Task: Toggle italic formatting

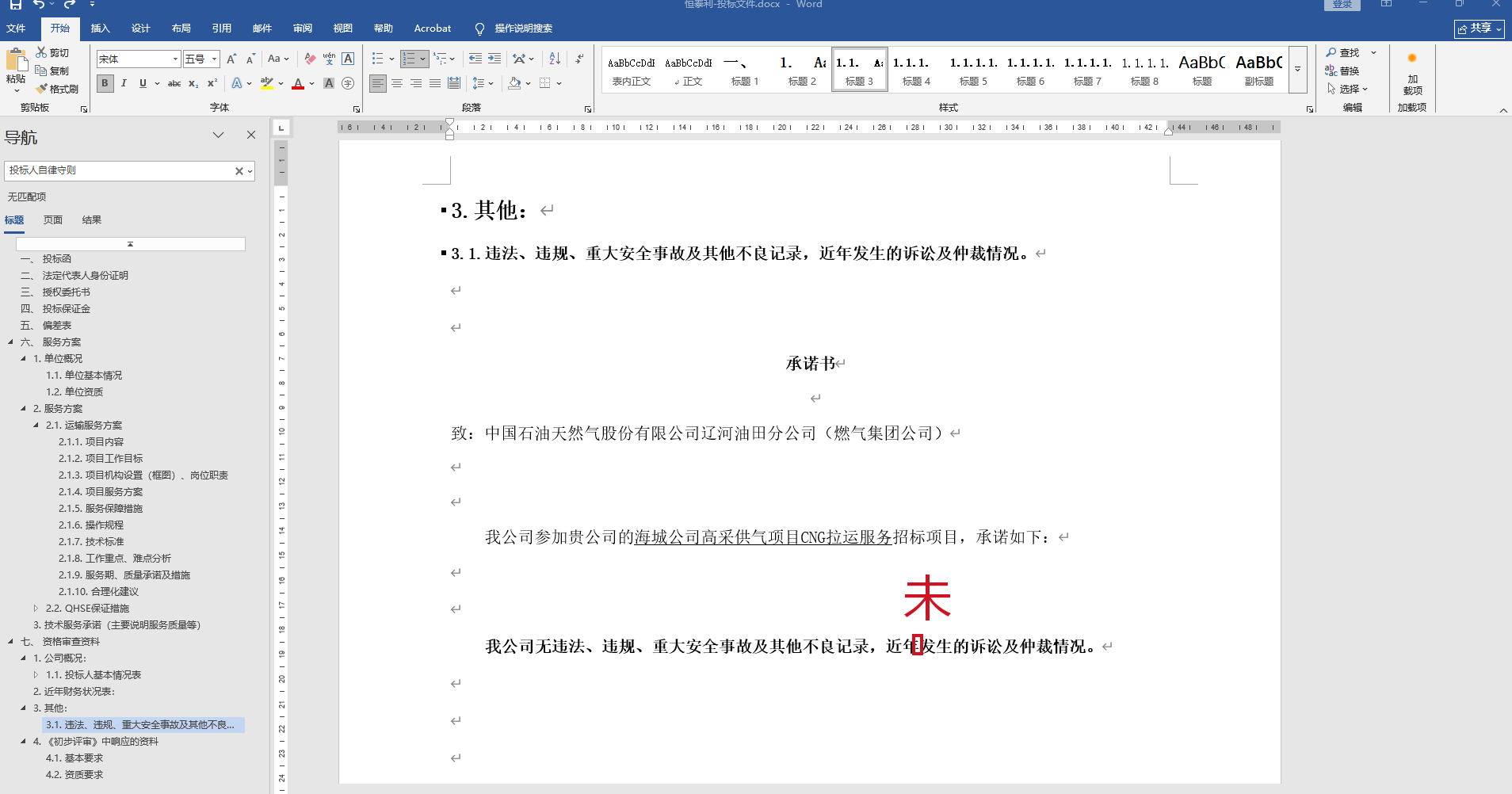Action: pos(124,83)
